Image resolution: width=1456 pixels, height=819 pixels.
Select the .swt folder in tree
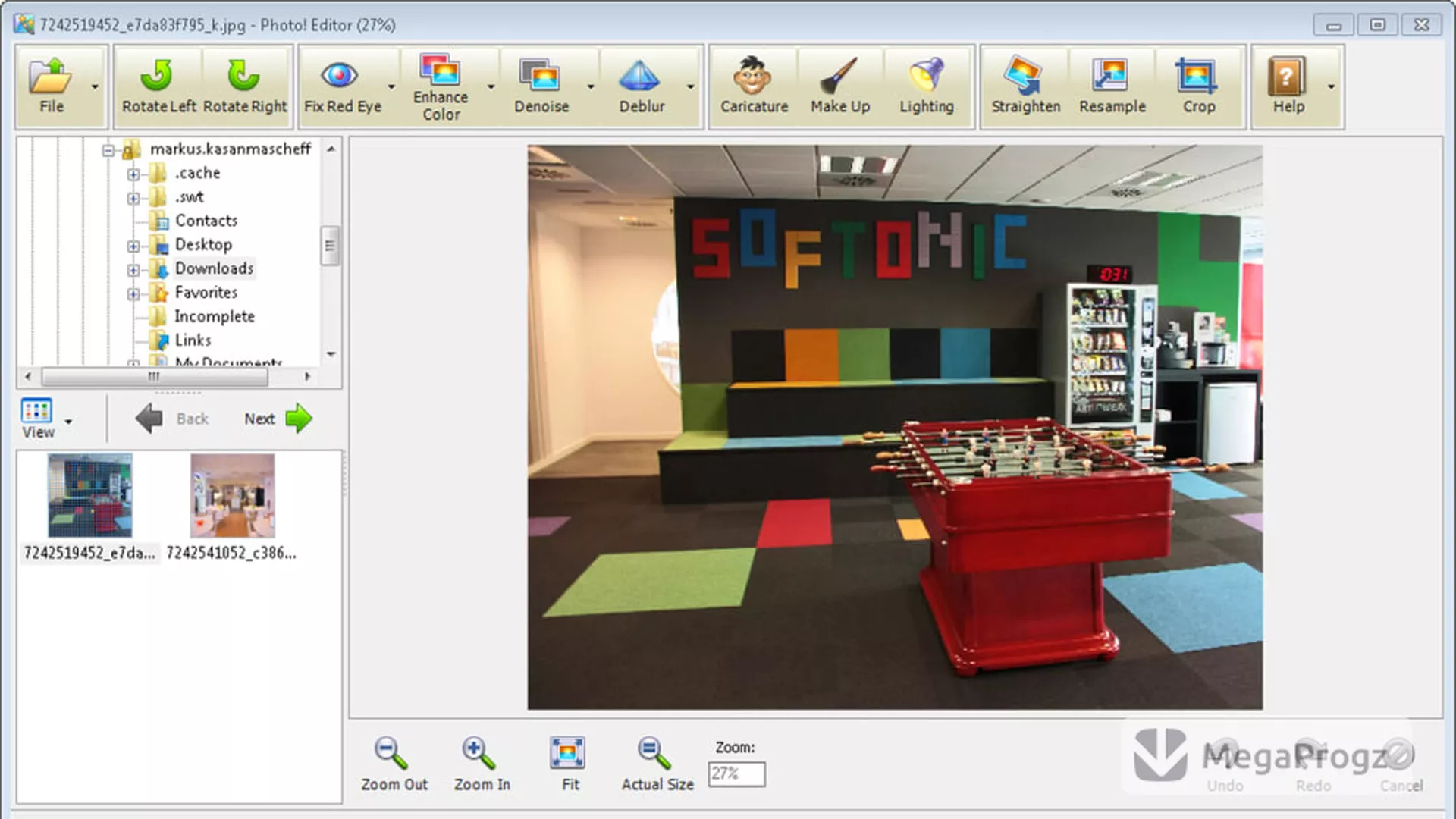190,197
